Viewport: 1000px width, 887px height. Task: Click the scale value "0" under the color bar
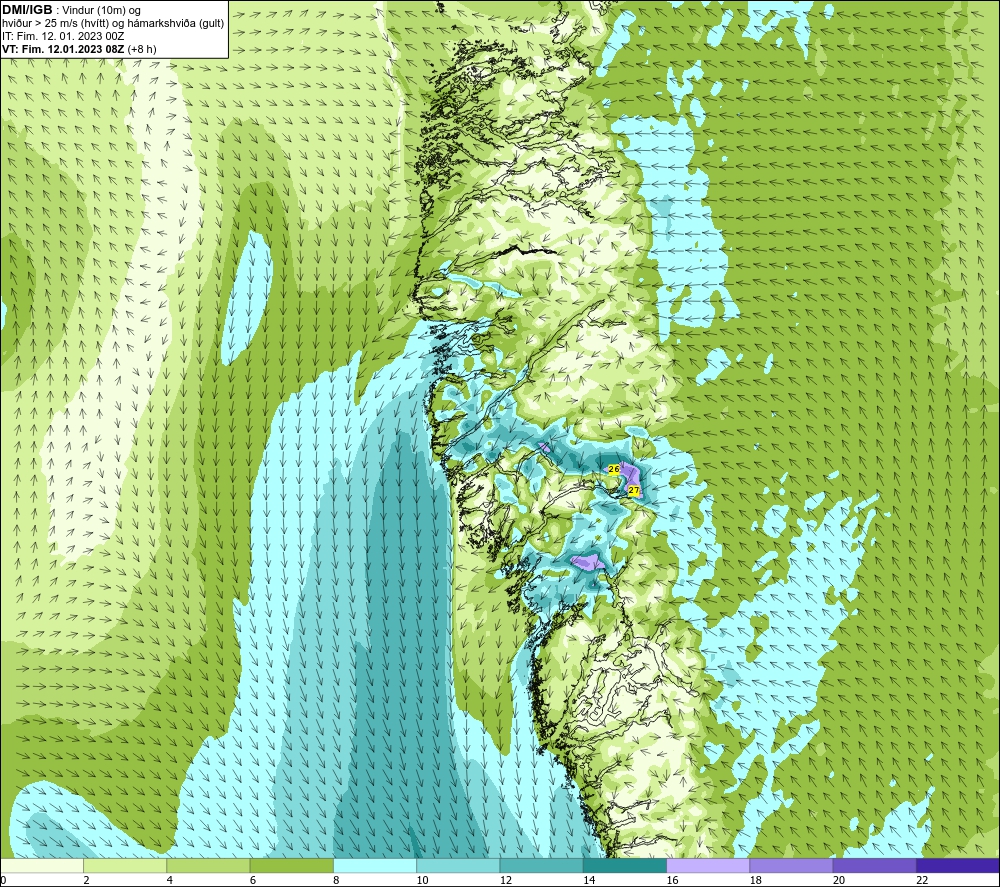point(3,880)
